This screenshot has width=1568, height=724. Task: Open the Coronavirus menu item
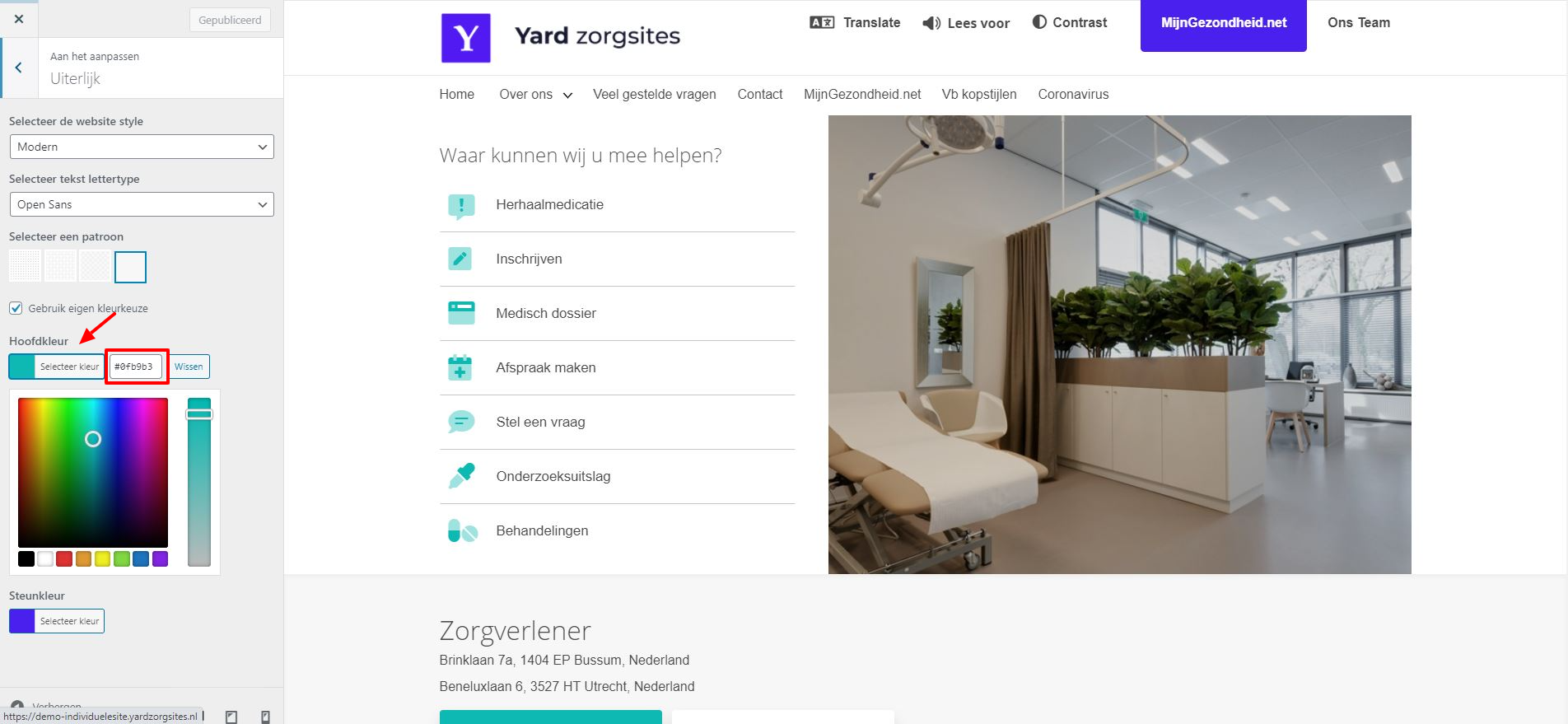(x=1073, y=95)
